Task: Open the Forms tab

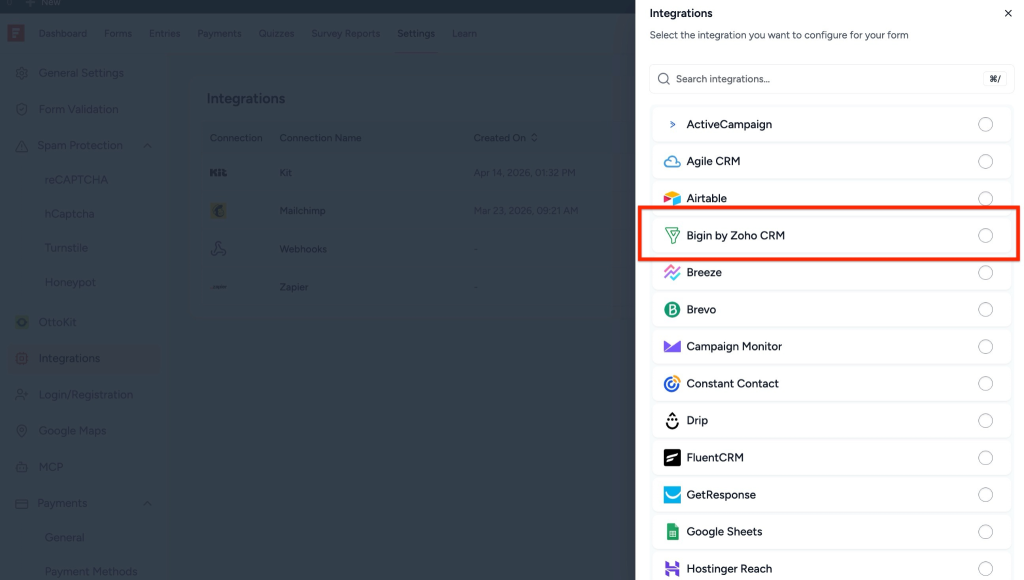Action: point(118,33)
